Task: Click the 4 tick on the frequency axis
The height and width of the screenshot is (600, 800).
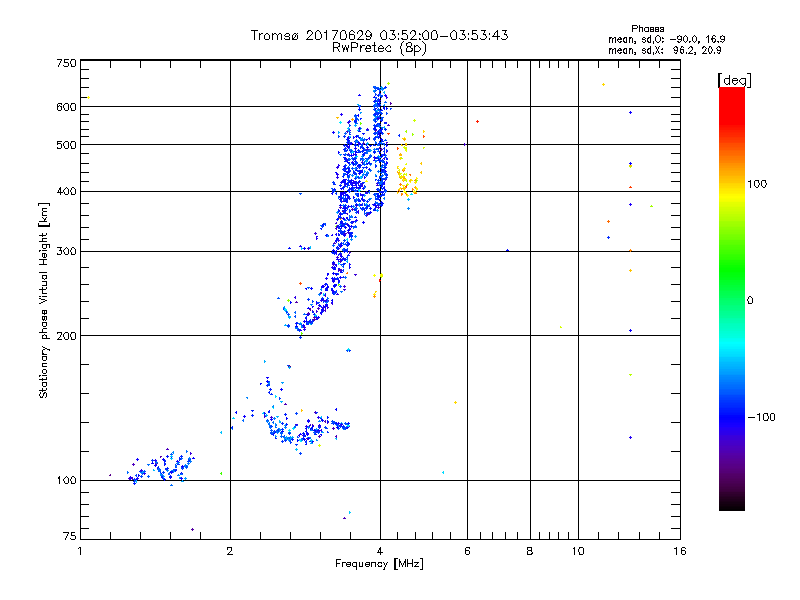Action: (x=379, y=551)
